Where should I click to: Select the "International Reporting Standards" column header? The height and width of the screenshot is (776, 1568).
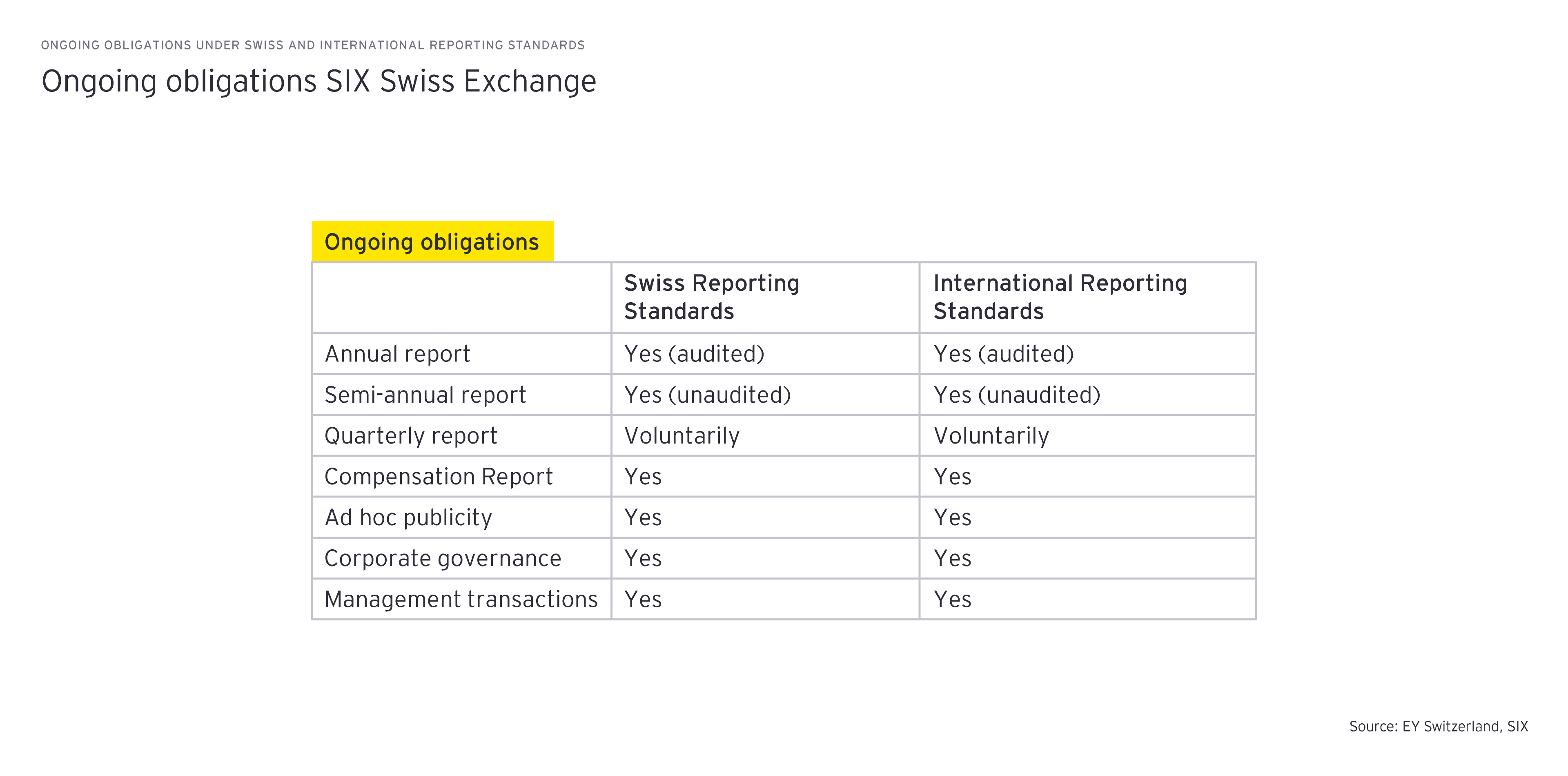1060,297
